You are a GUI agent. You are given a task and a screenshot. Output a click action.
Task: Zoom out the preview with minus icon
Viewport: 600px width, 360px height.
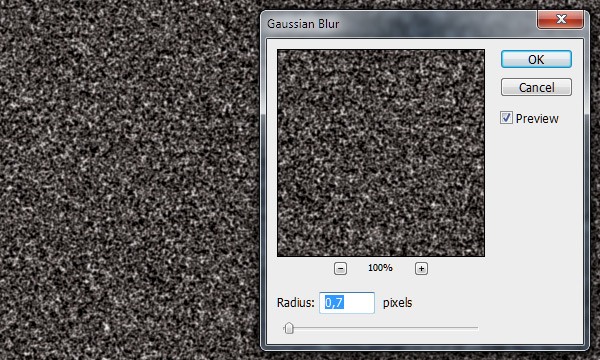(340, 269)
